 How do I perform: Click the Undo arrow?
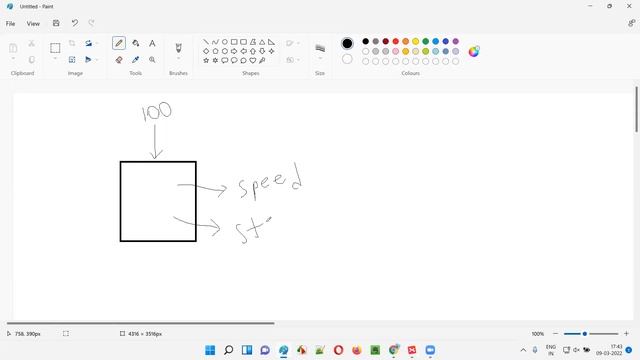click(74, 23)
